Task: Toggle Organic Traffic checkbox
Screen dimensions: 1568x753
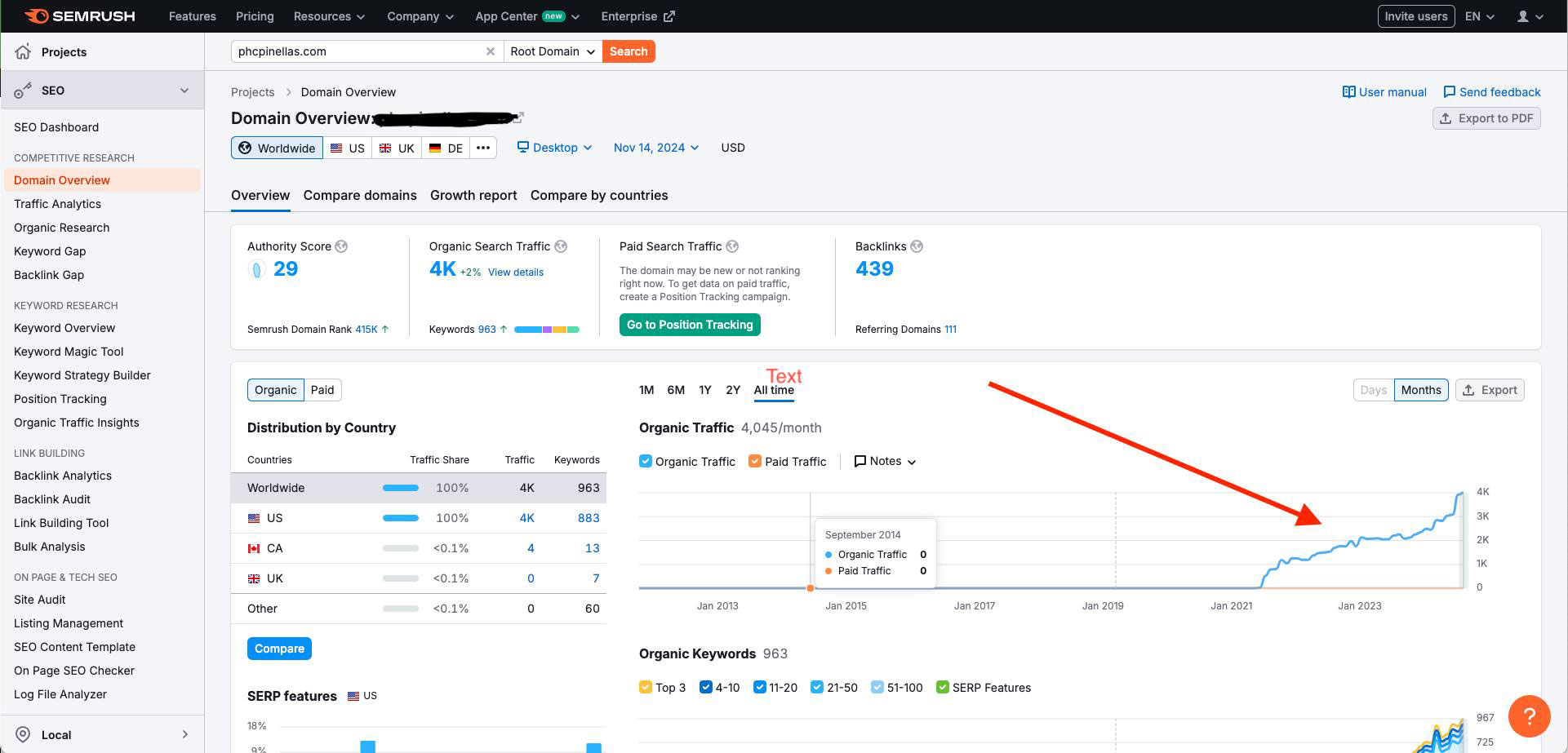Action: coord(646,461)
